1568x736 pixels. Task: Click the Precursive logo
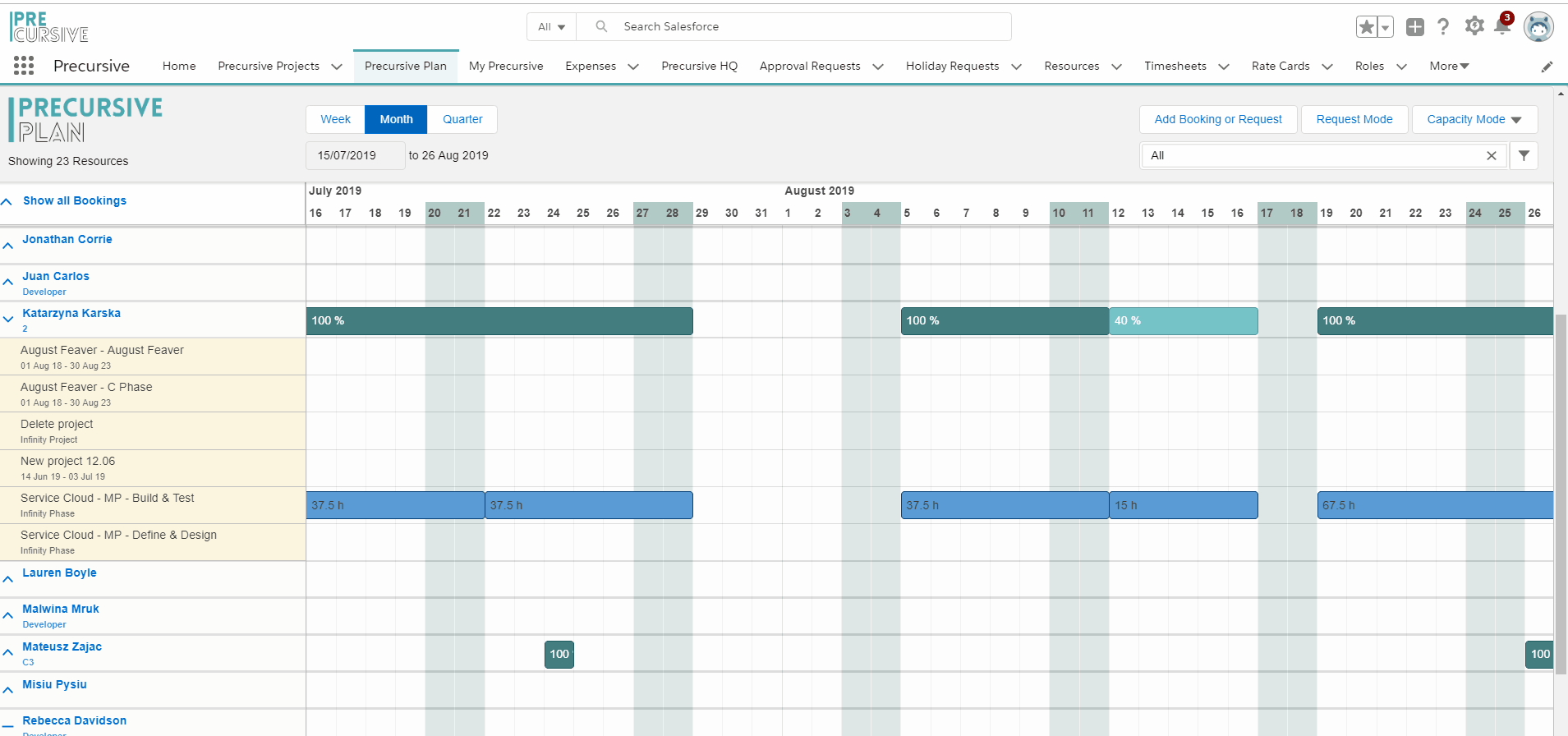(x=49, y=27)
